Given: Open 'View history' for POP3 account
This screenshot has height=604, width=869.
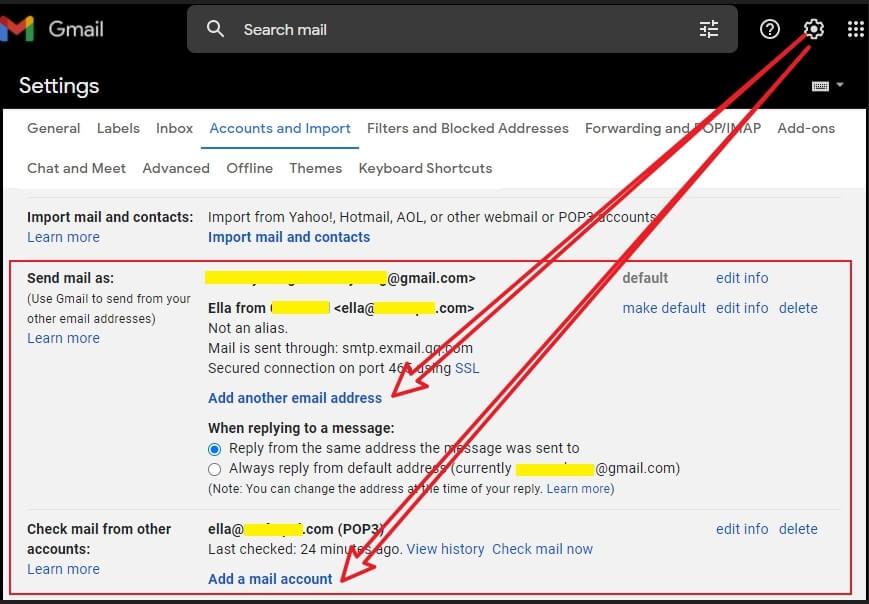Looking at the screenshot, I should click(x=445, y=549).
